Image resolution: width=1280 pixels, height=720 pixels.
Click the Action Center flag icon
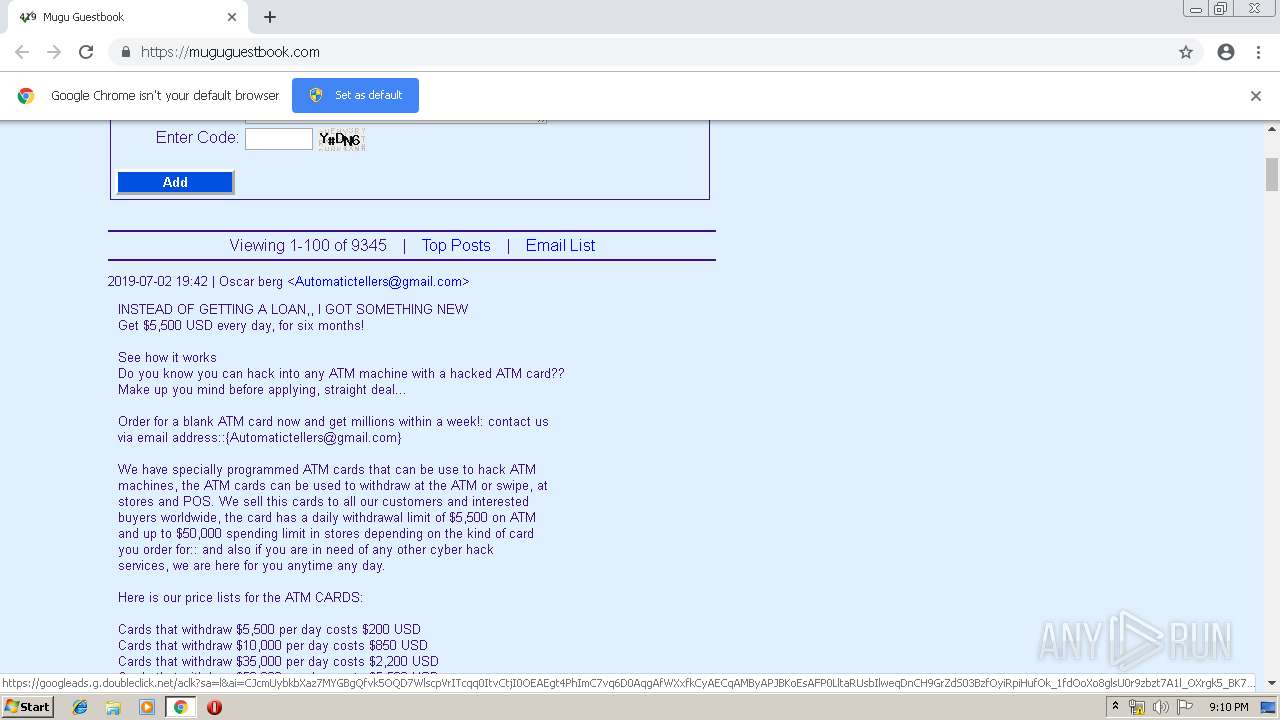click(x=1185, y=707)
